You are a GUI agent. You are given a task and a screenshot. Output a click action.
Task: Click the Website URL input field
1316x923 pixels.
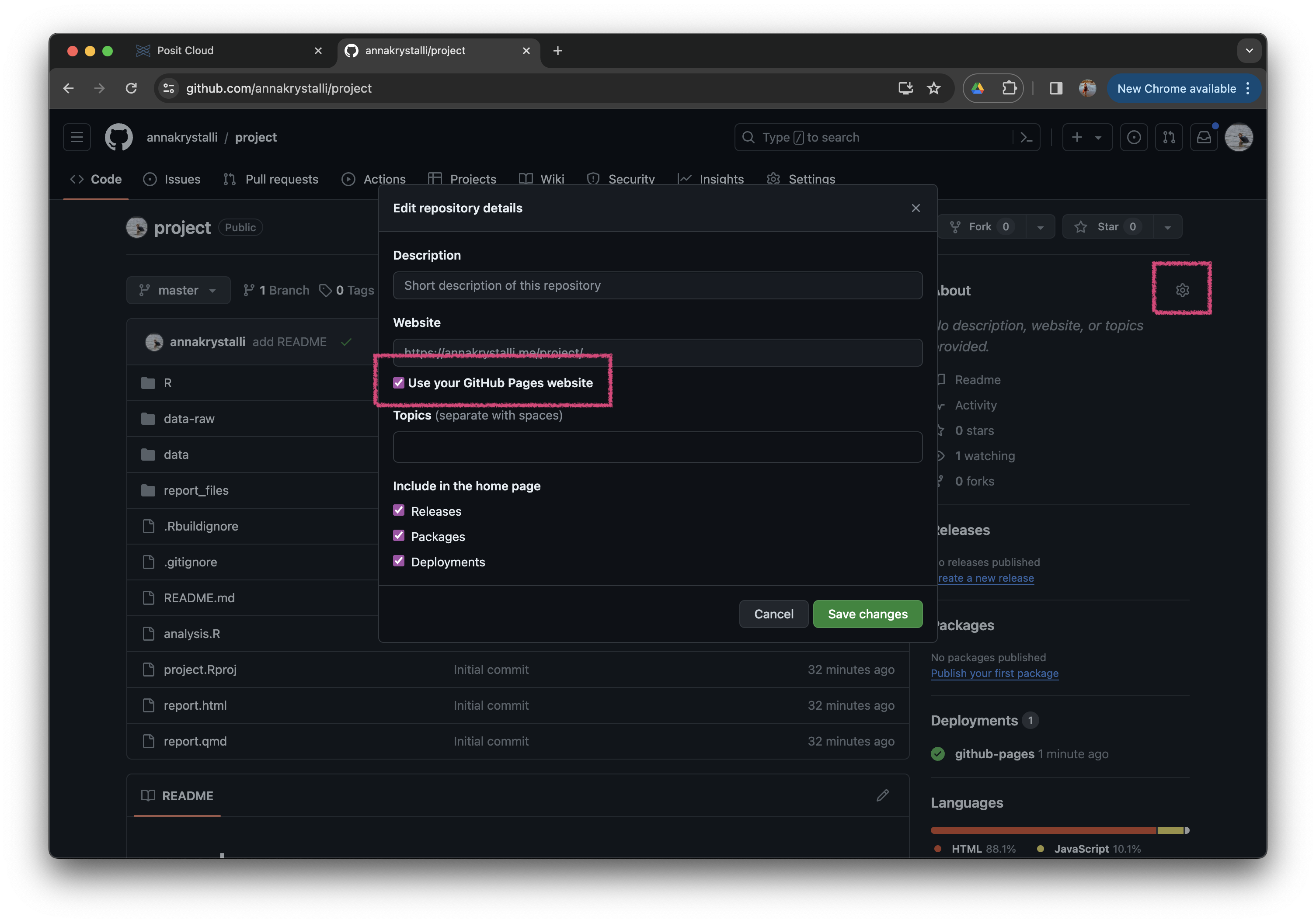(x=658, y=352)
